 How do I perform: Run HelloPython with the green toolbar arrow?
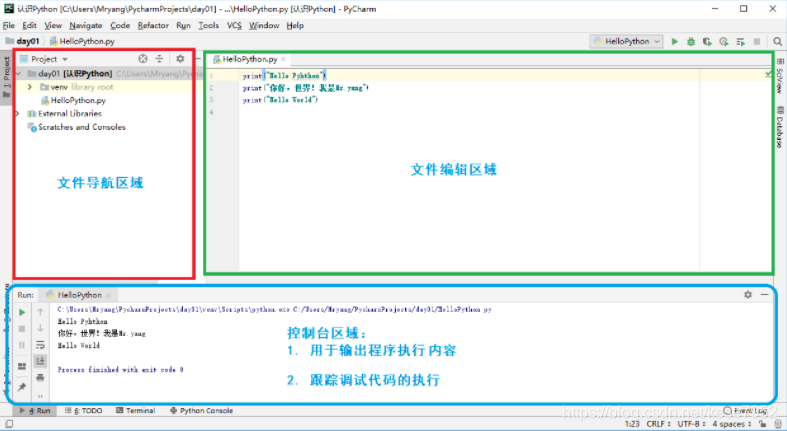[x=675, y=42]
